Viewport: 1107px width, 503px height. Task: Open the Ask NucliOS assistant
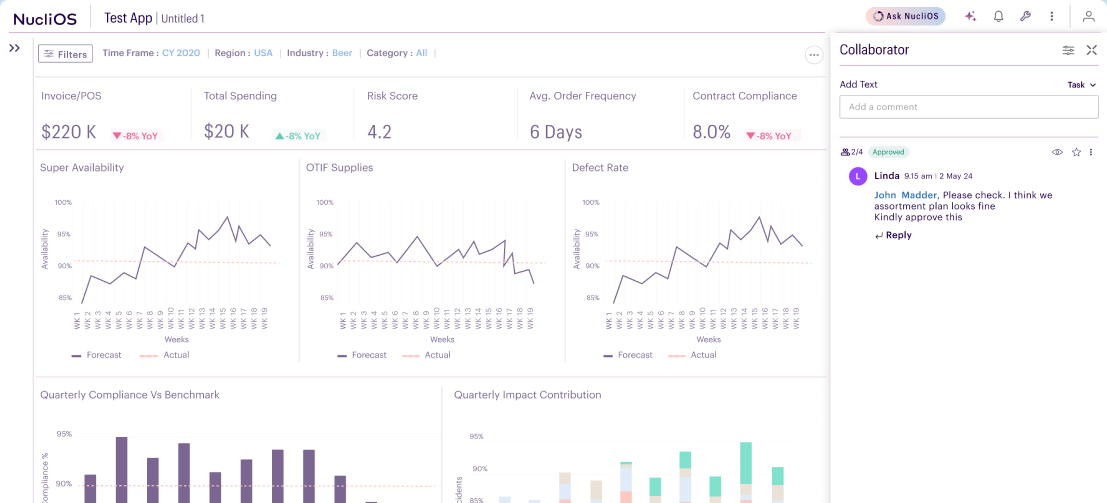(x=905, y=16)
